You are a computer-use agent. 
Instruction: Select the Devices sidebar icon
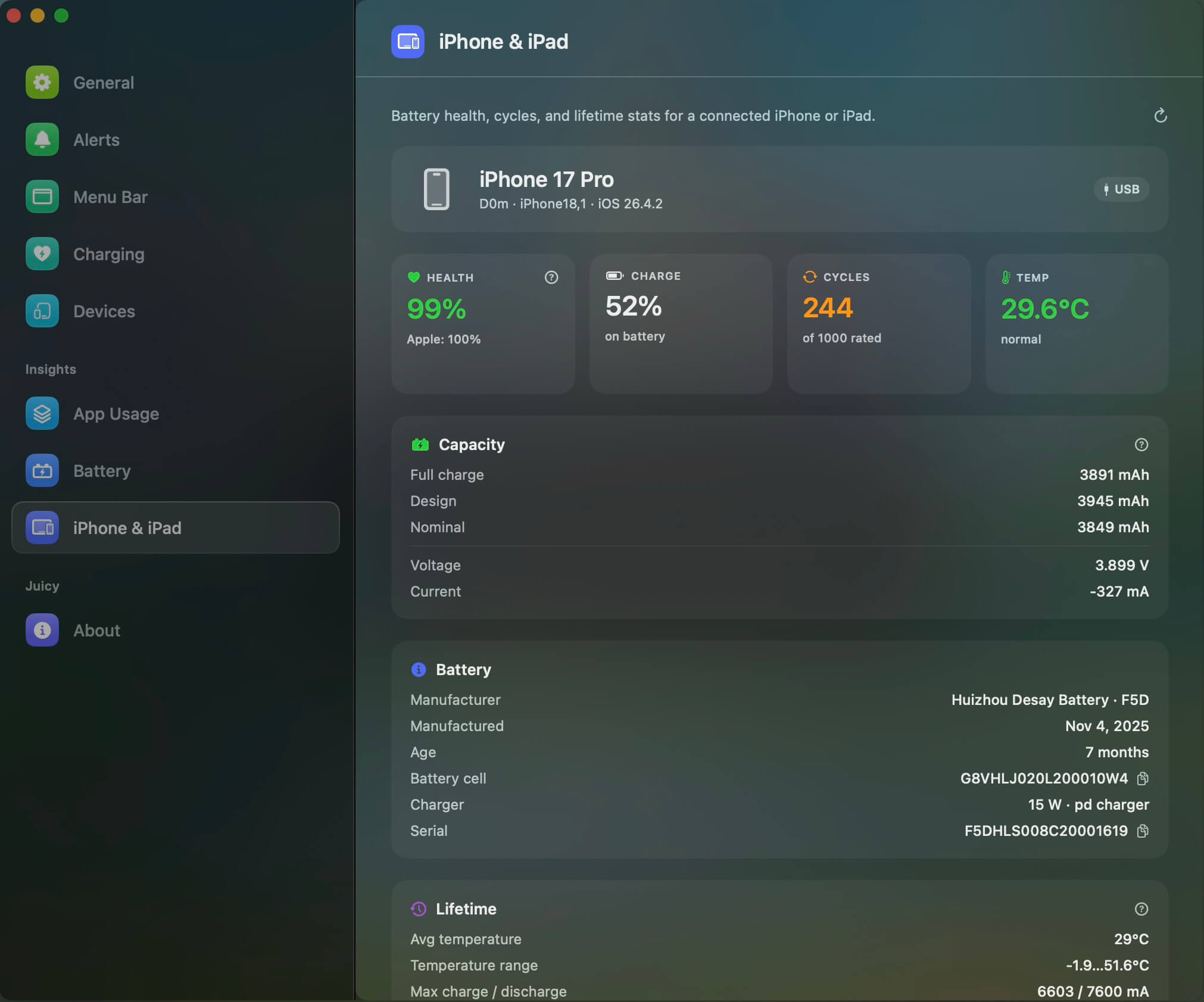(x=42, y=311)
